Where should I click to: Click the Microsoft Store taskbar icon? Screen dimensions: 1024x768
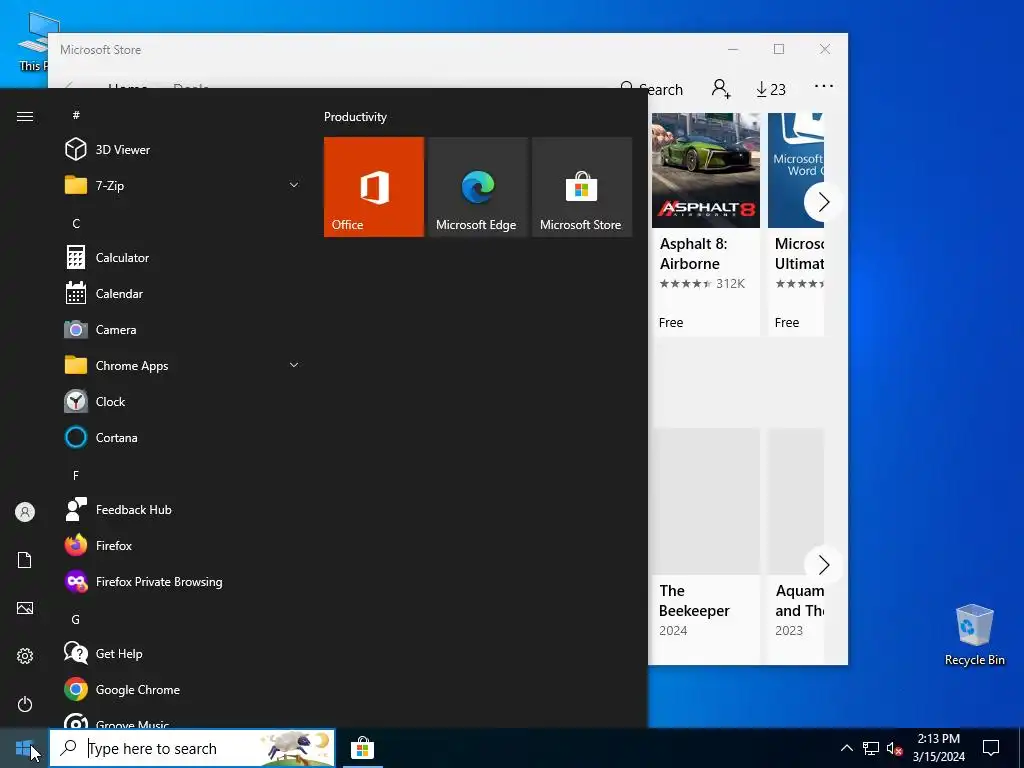point(362,748)
